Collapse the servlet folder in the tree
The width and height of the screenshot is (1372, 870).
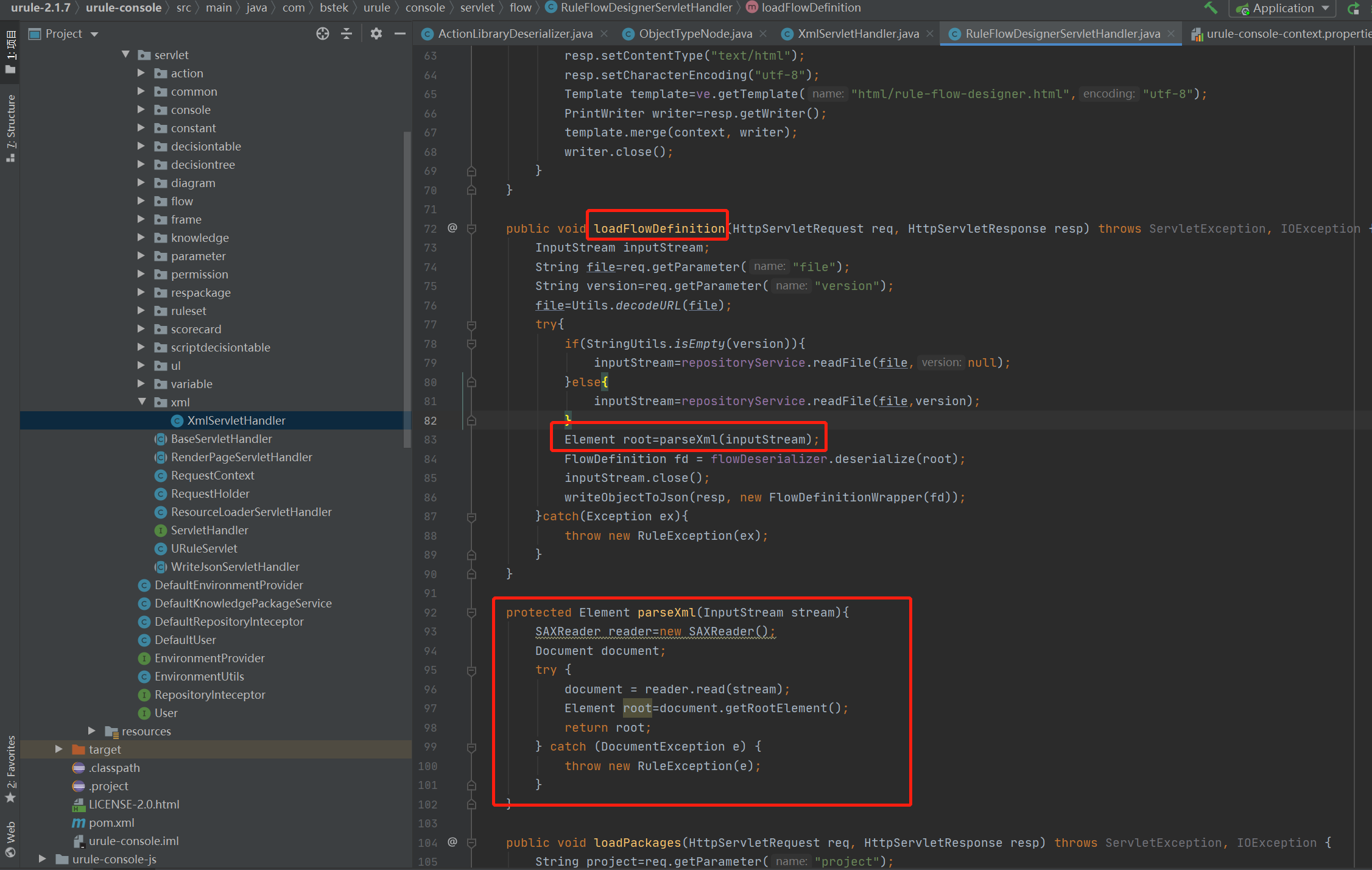coord(126,54)
